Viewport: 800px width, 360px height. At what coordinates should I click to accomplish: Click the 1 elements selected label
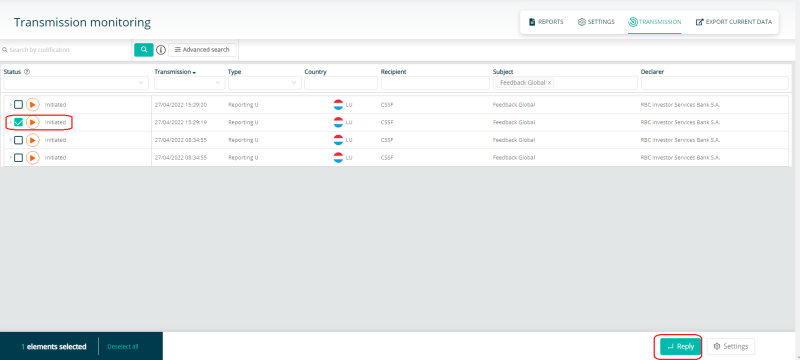pyautogui.click(x=54, y=346)
